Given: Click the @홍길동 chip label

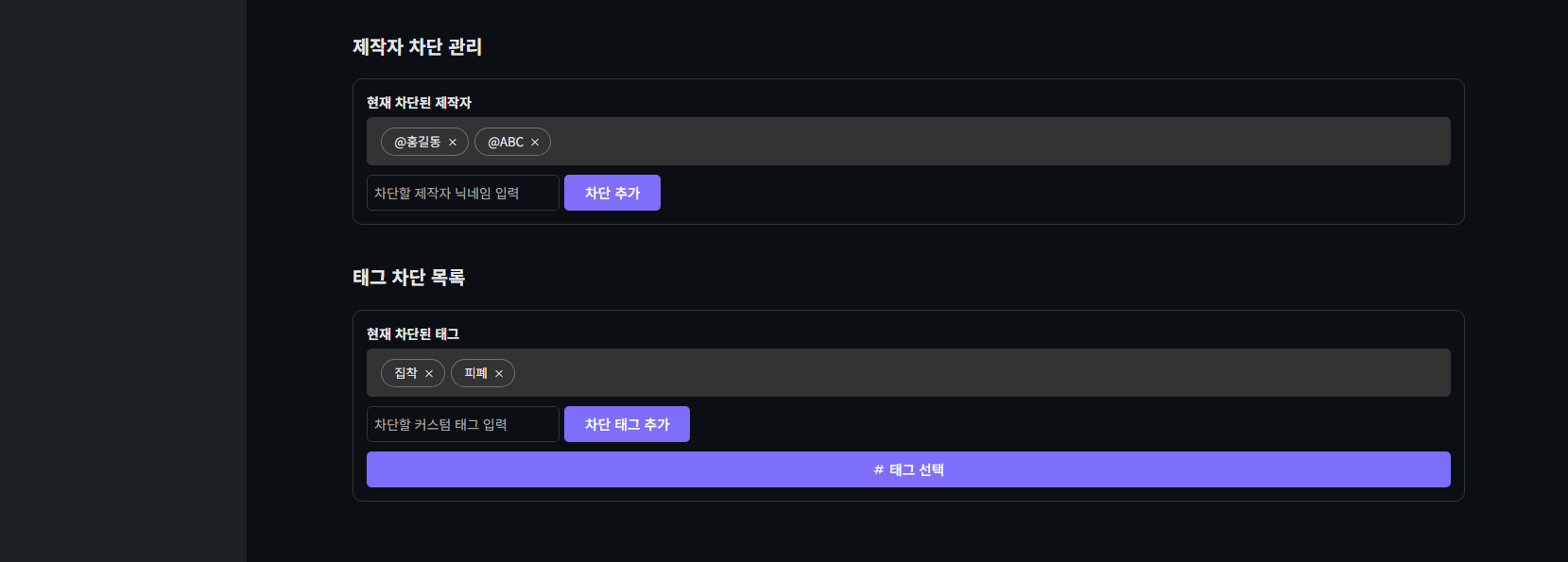Looking at the screenshot, I should pos(417,142).
